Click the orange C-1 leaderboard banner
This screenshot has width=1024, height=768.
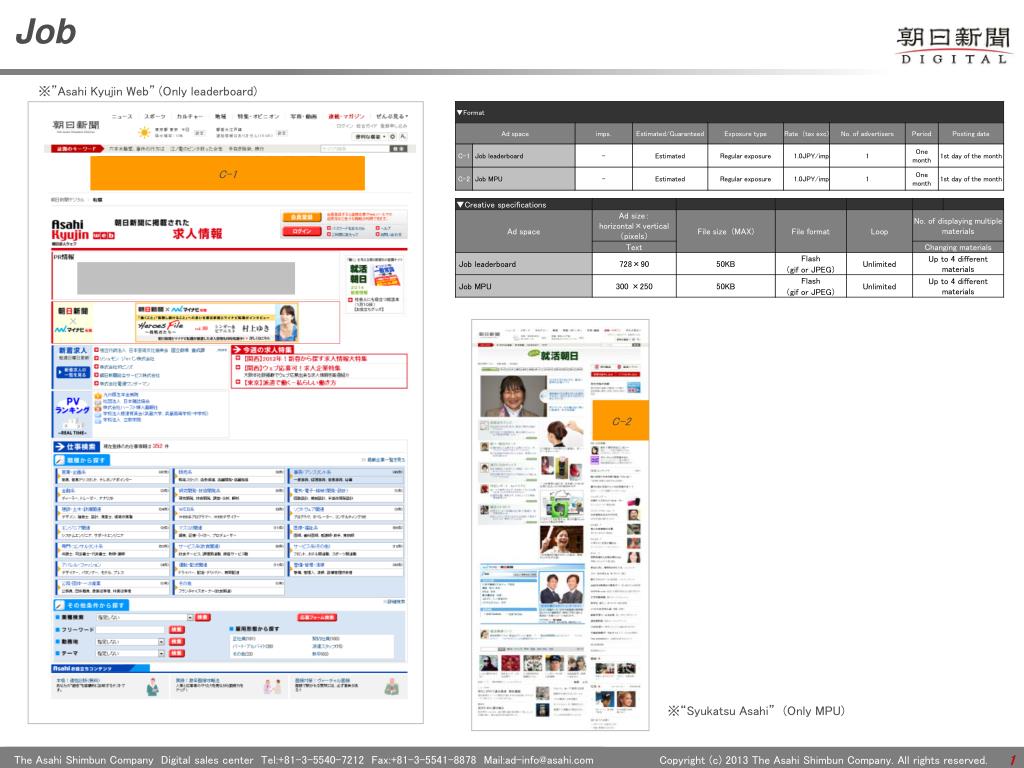click(227, 174)
